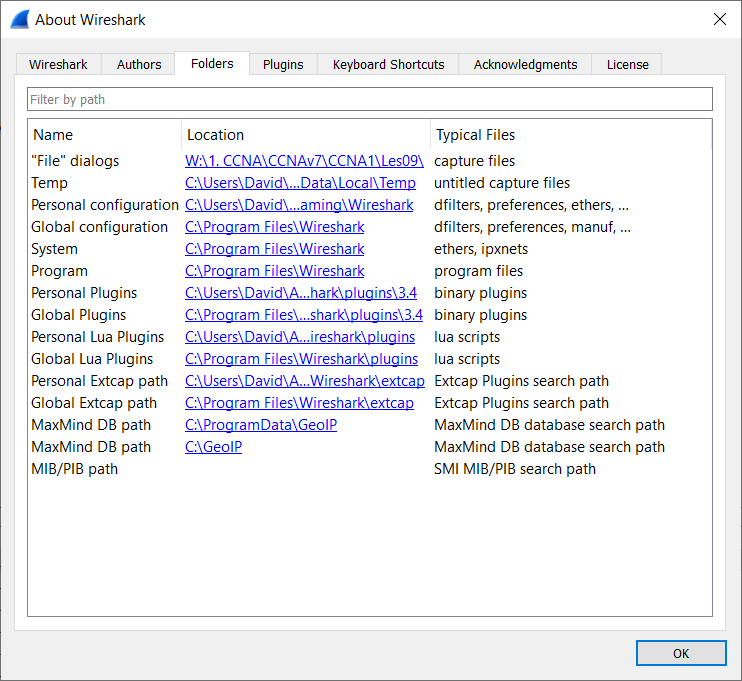Select the Program name cell
Viewport: 742px width, 681px height.
59,271
